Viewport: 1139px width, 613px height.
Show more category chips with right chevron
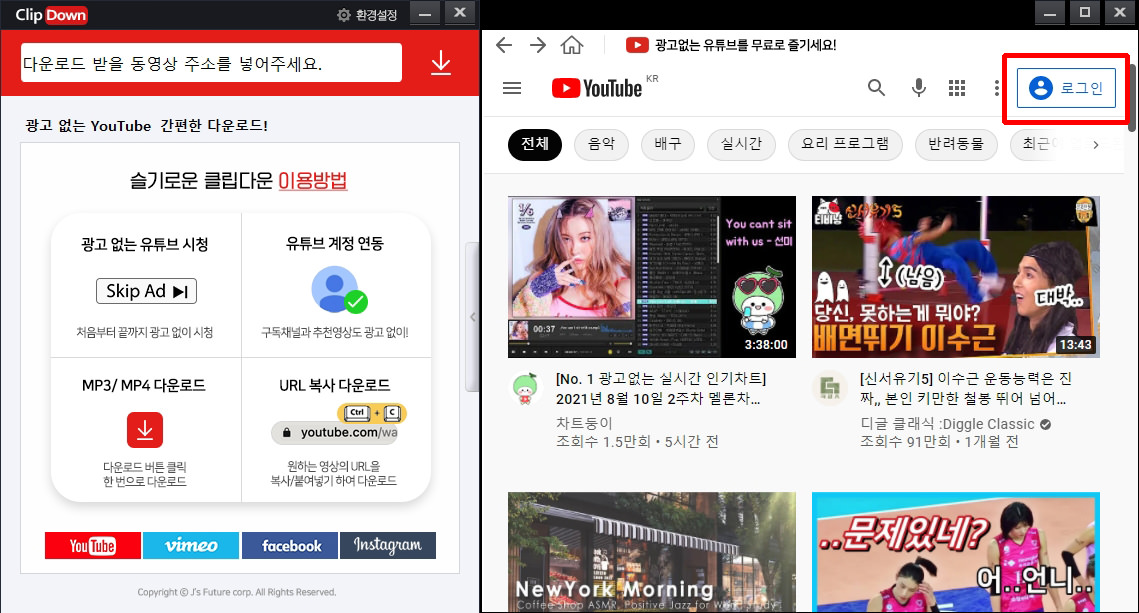click(x=1095, y=145)
